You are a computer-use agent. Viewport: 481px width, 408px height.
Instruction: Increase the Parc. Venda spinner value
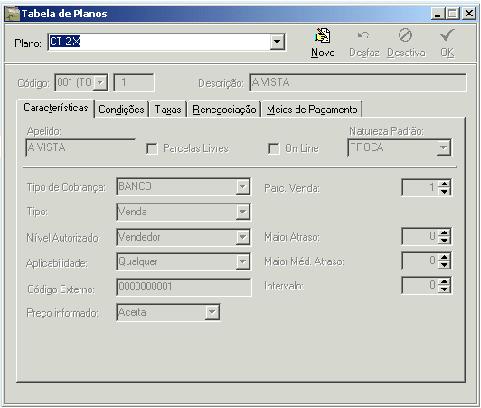(444, 184)
